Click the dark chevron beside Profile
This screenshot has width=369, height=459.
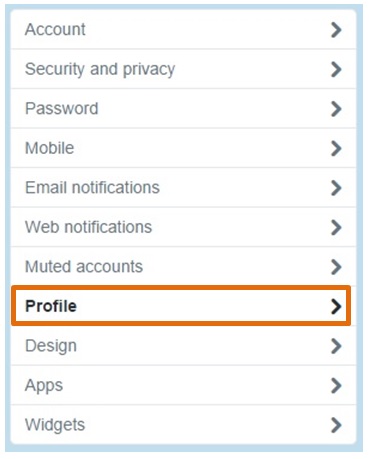point(336,306)
